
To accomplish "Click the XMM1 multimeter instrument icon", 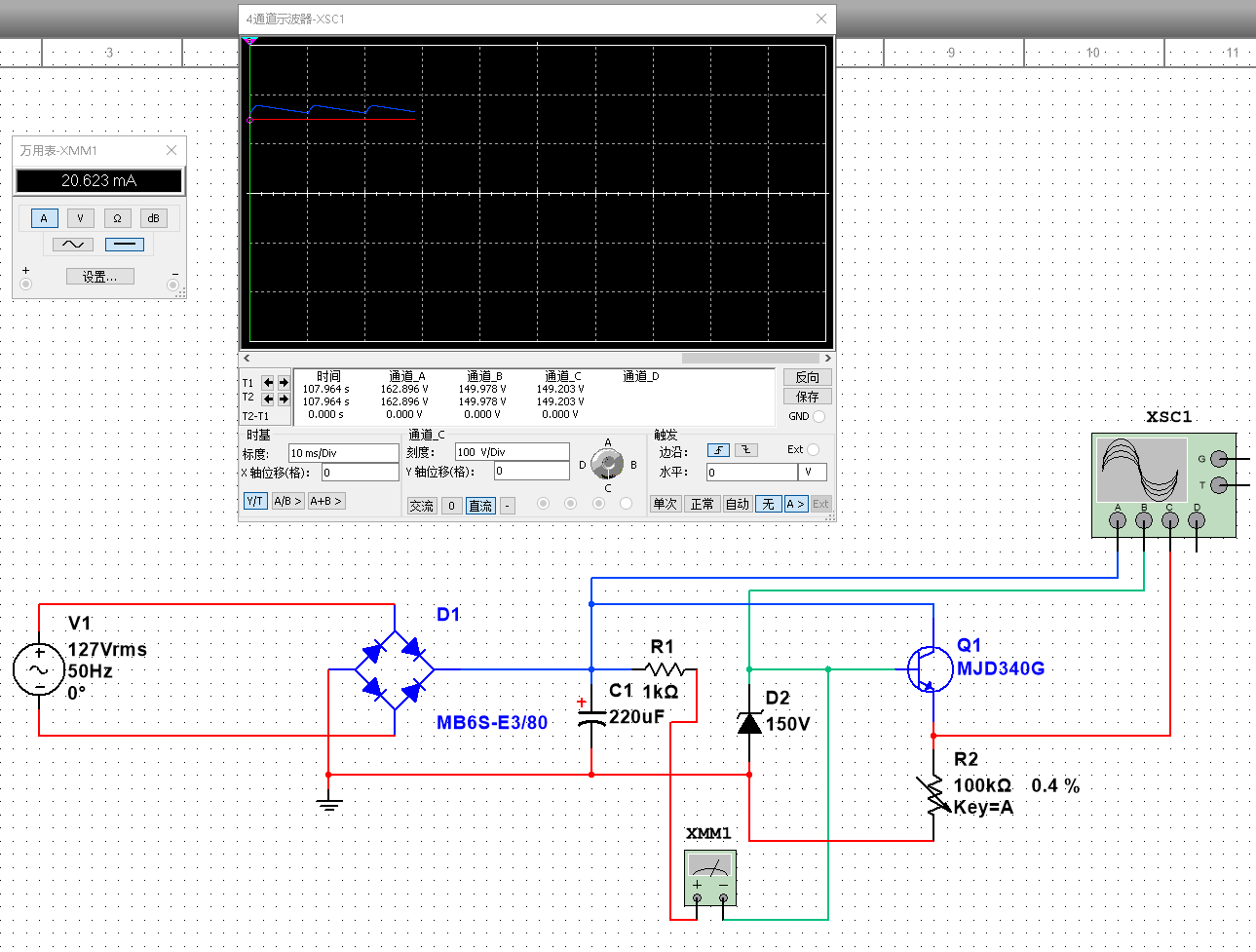I will click(x=709, y=879).
